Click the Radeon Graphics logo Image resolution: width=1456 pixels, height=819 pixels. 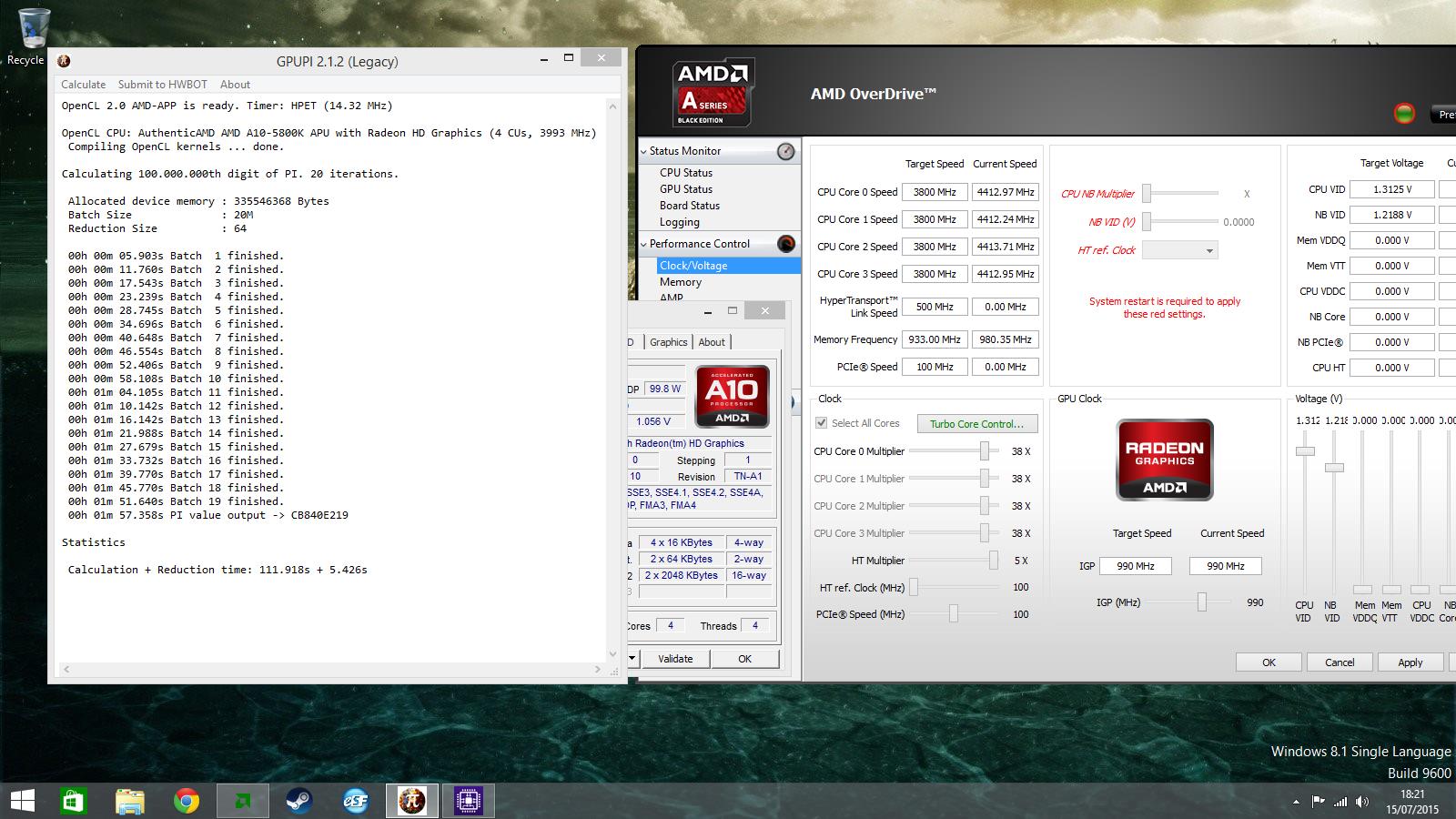coord(1165,460)
